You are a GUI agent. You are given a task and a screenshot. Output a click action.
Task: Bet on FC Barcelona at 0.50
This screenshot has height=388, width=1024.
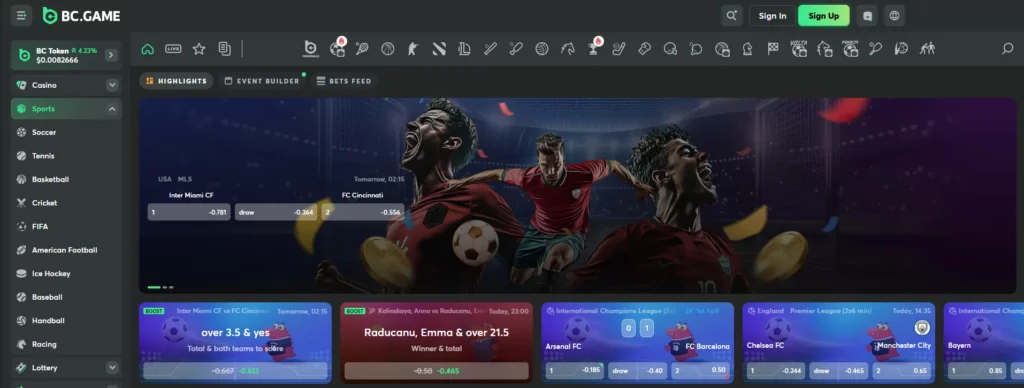click(701, 370)
